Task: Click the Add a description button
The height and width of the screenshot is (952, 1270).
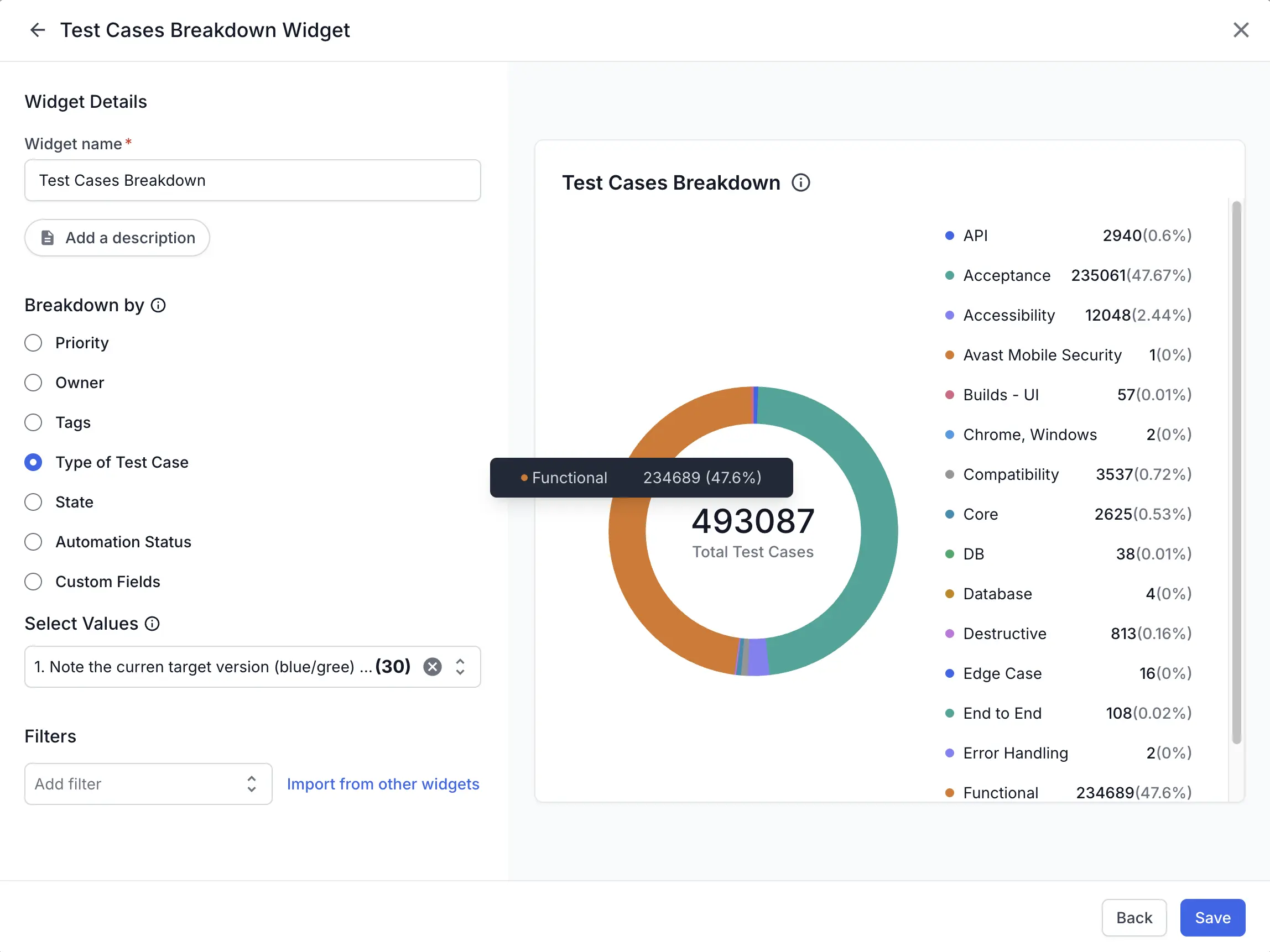Action: (117, 238)
